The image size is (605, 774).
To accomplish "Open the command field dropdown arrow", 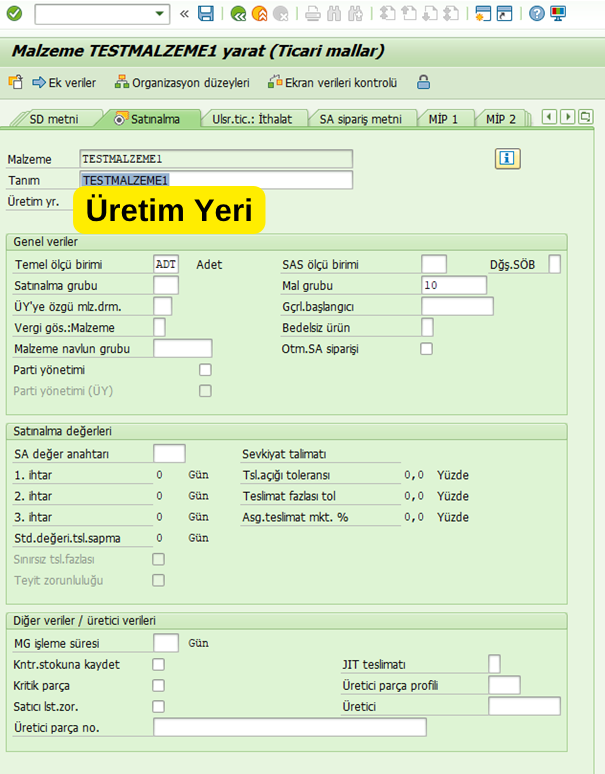I will pos(160,14).
